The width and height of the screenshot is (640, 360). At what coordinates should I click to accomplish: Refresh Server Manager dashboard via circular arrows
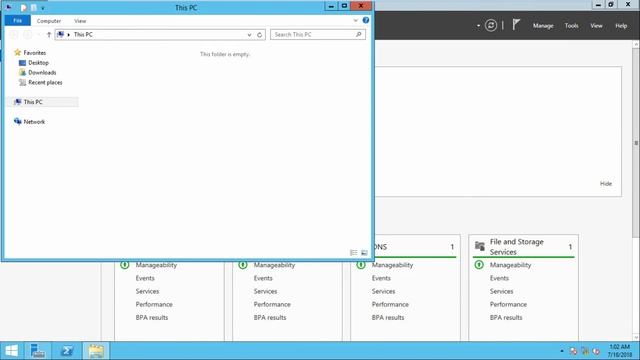click(491, 25)
